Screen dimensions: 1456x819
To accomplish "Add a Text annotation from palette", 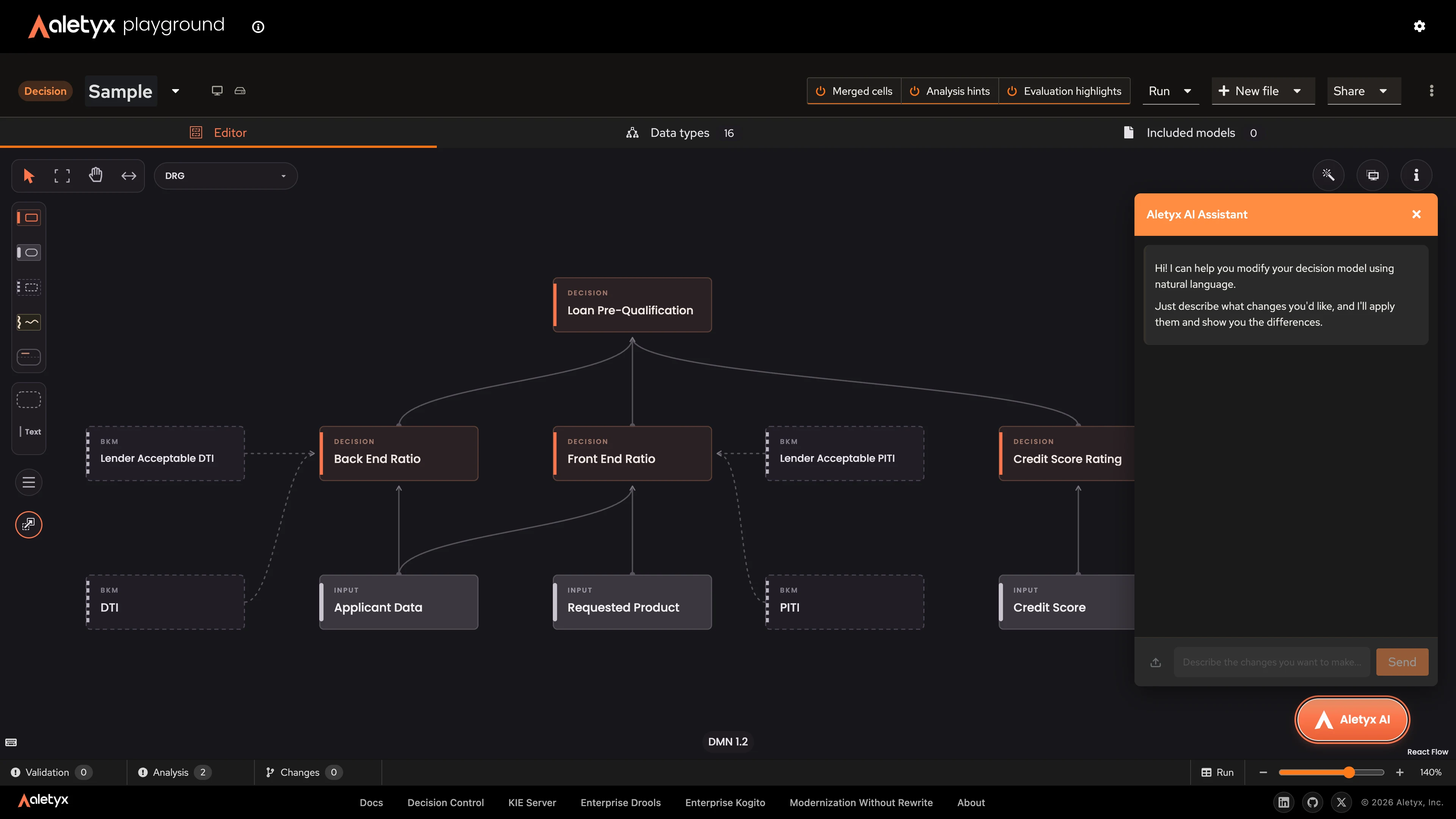I will pyautogui.click(x=30, y=432).
